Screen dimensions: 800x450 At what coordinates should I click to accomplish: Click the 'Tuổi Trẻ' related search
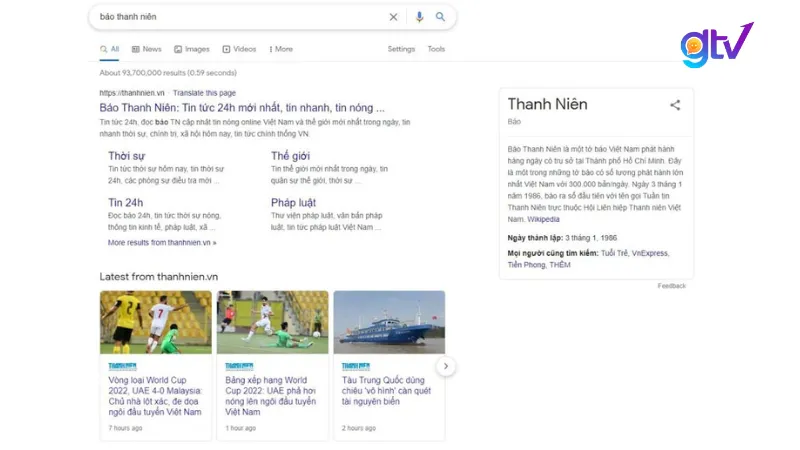coord(614,253)
